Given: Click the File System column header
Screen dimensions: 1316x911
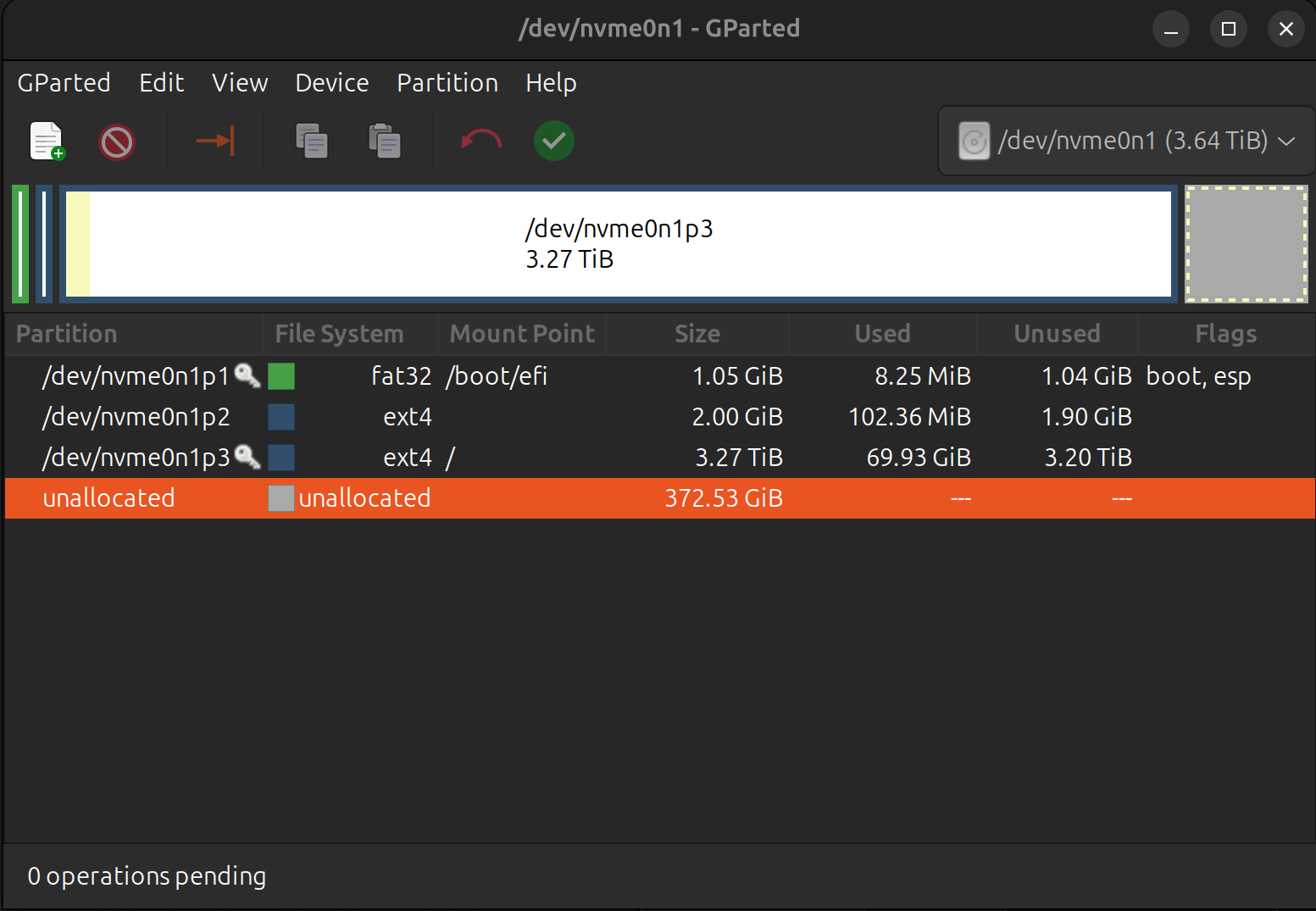Looking at the screenshot, I should (350, 334).
